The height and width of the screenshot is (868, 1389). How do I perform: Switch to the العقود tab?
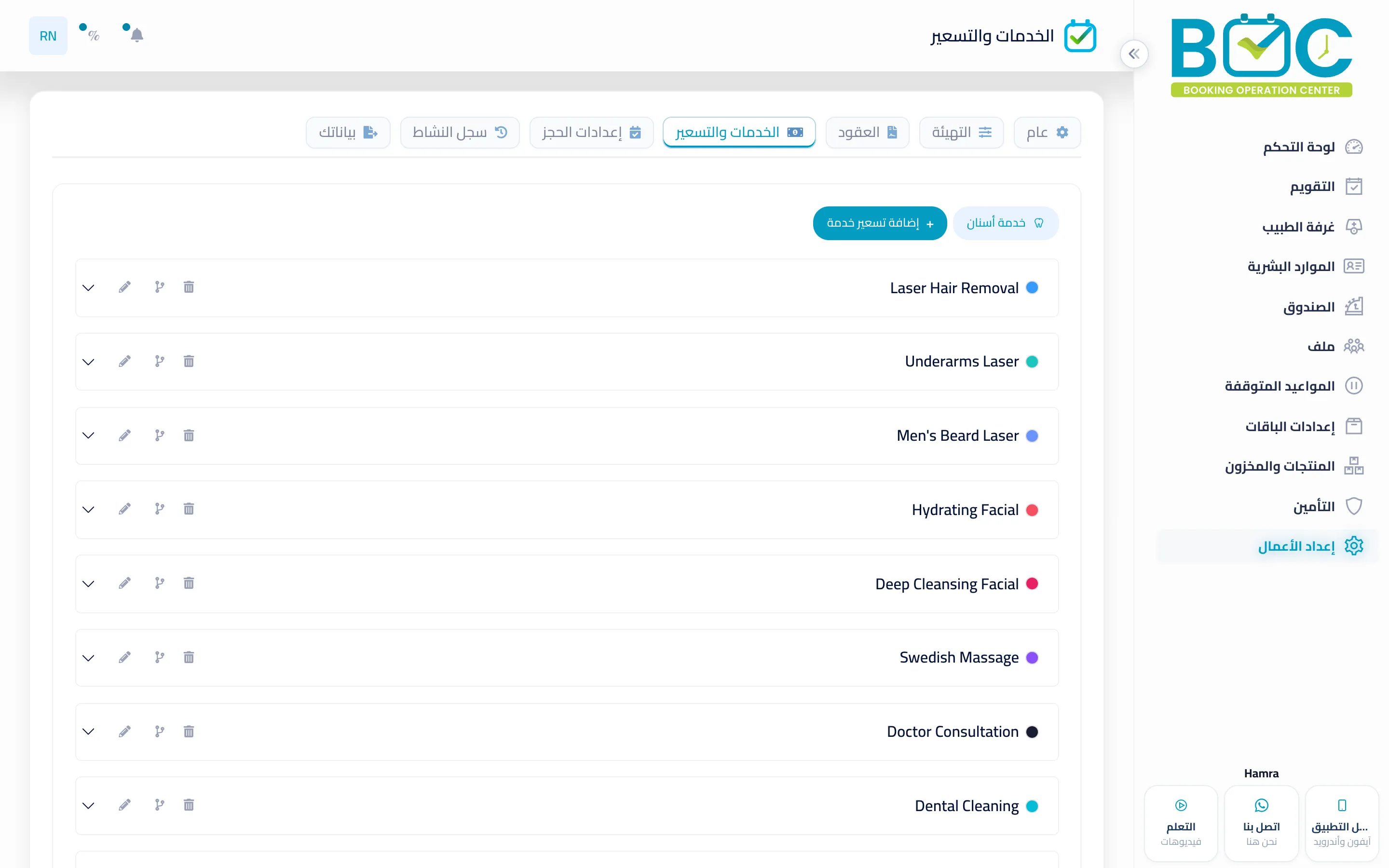pos(867,133)
